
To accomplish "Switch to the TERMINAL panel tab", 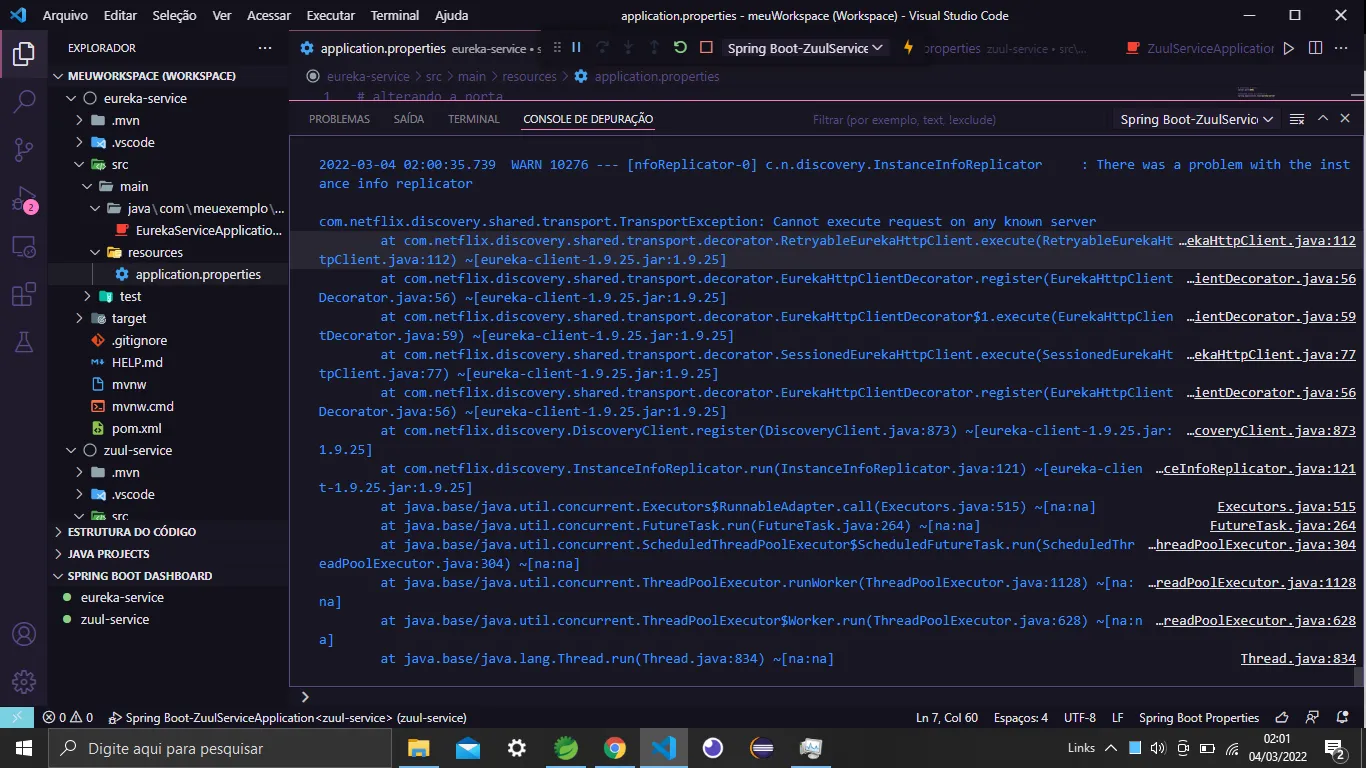I will coord(473,119).
